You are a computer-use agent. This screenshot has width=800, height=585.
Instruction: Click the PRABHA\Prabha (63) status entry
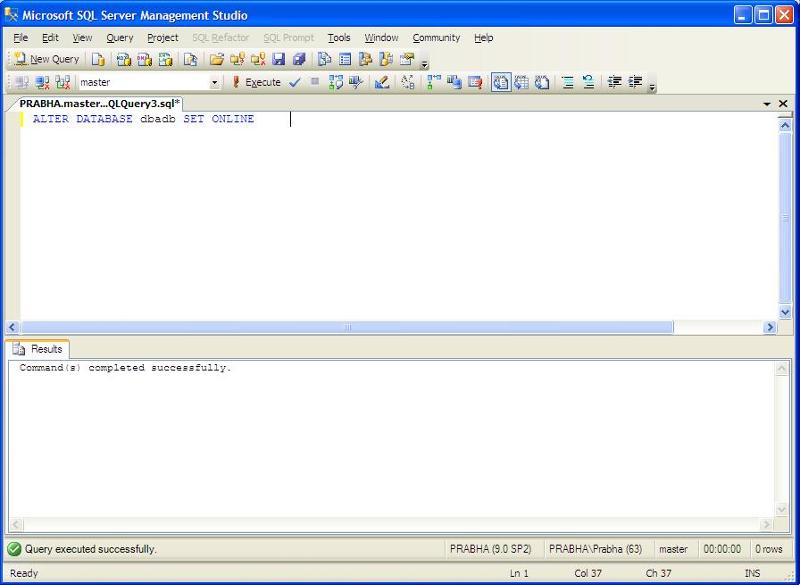(595, 549)
